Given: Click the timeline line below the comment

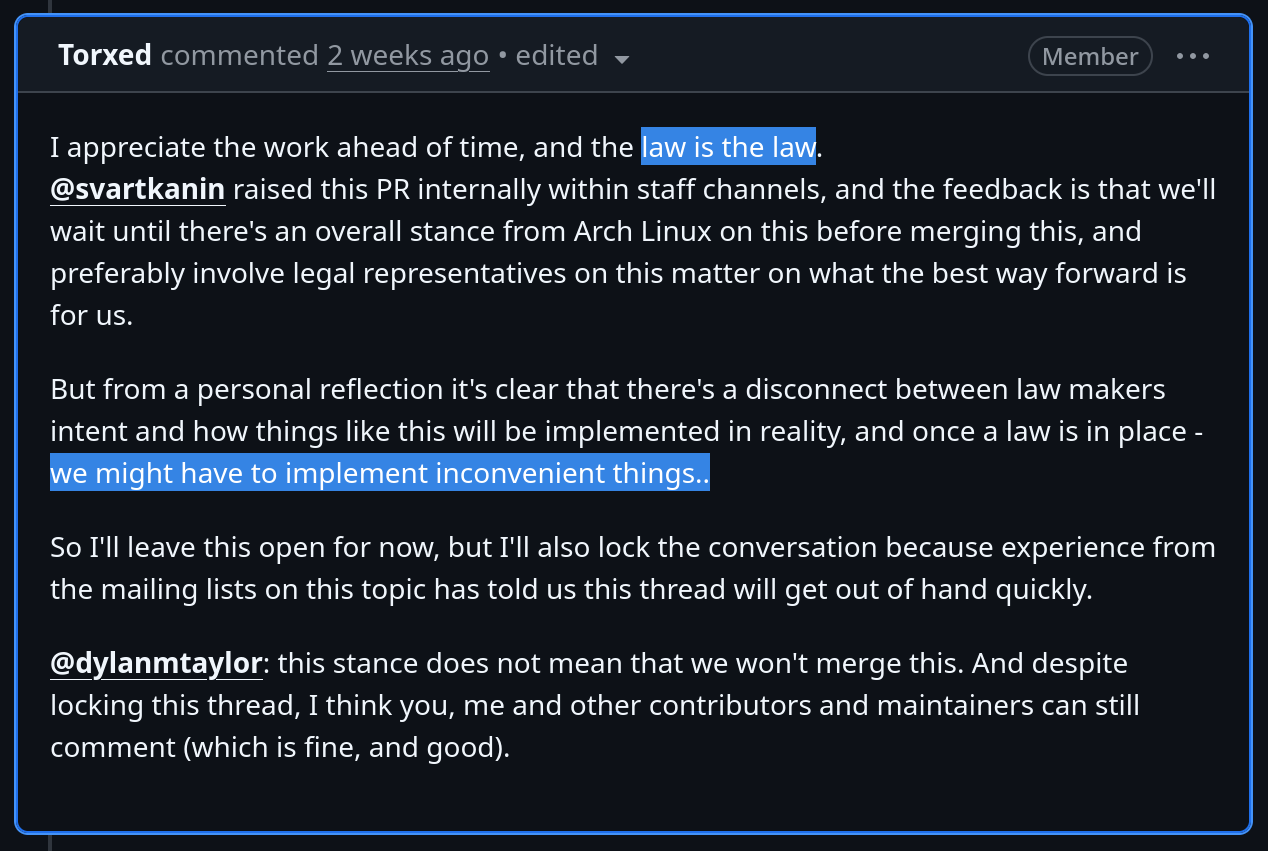Looking at the screenshot, I should [x=49, y=843].
